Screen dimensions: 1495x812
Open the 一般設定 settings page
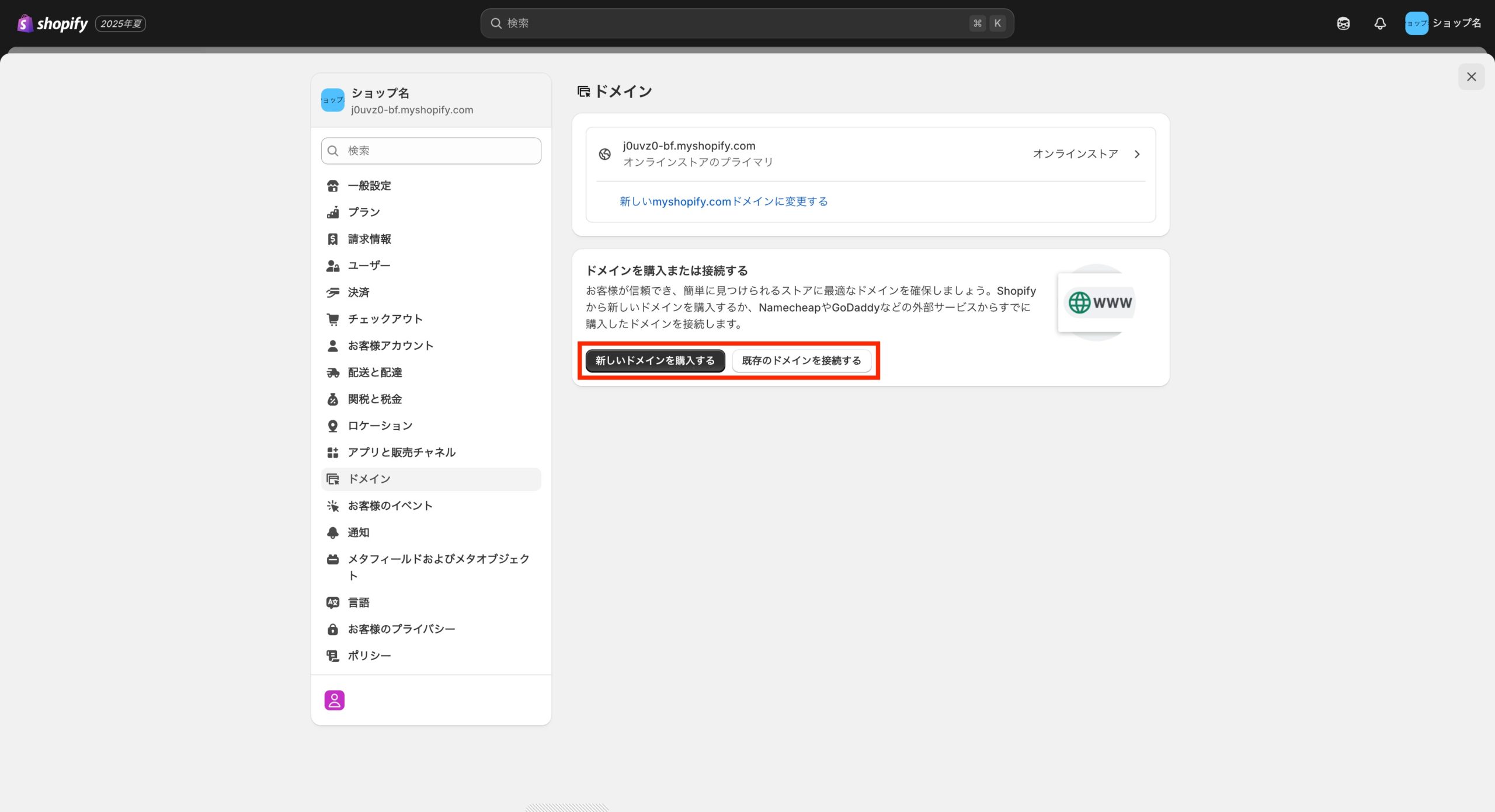[x=369, y=186]
